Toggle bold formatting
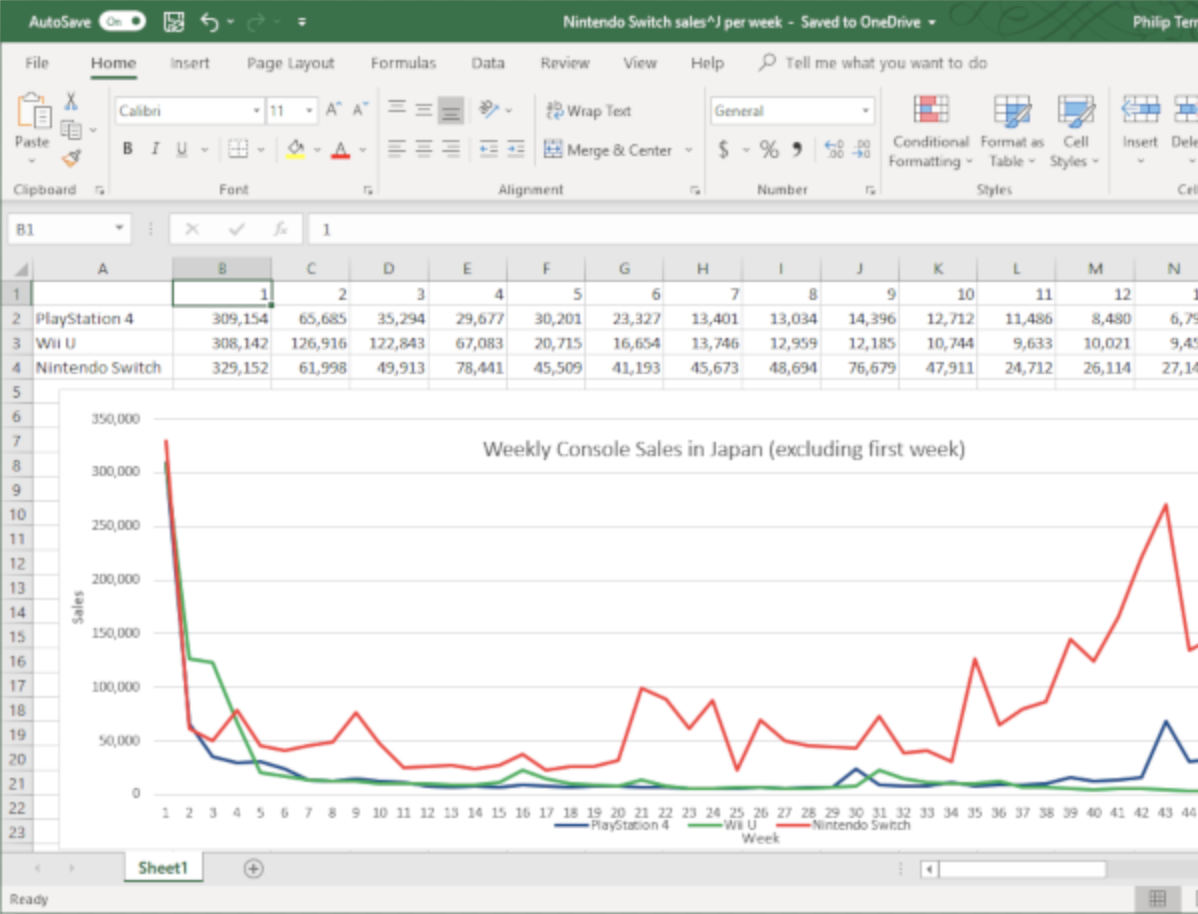 (x=128, y=149)
